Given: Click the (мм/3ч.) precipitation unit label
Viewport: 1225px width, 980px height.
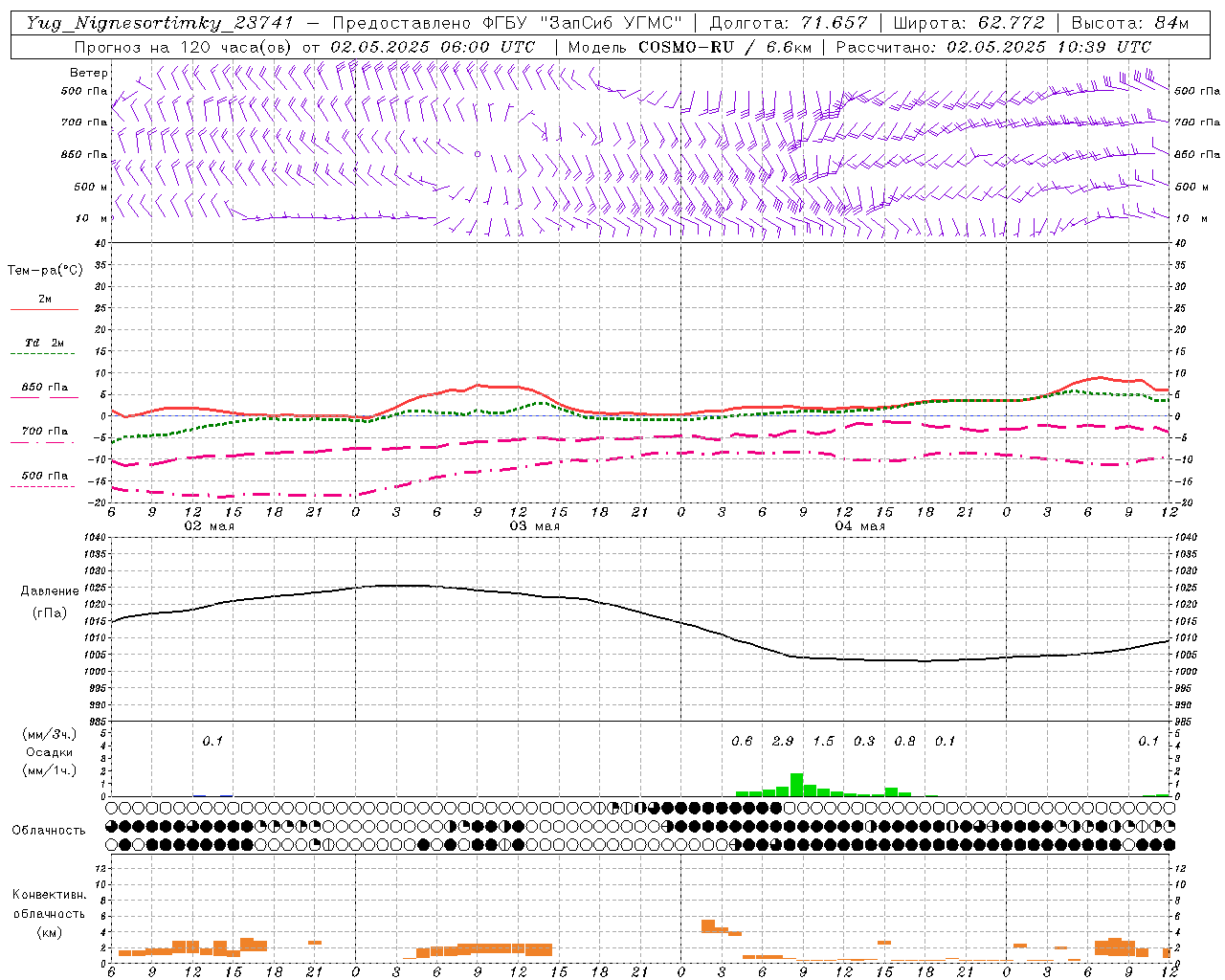Looking at the screenshot, I should click(x=49, y=734).
